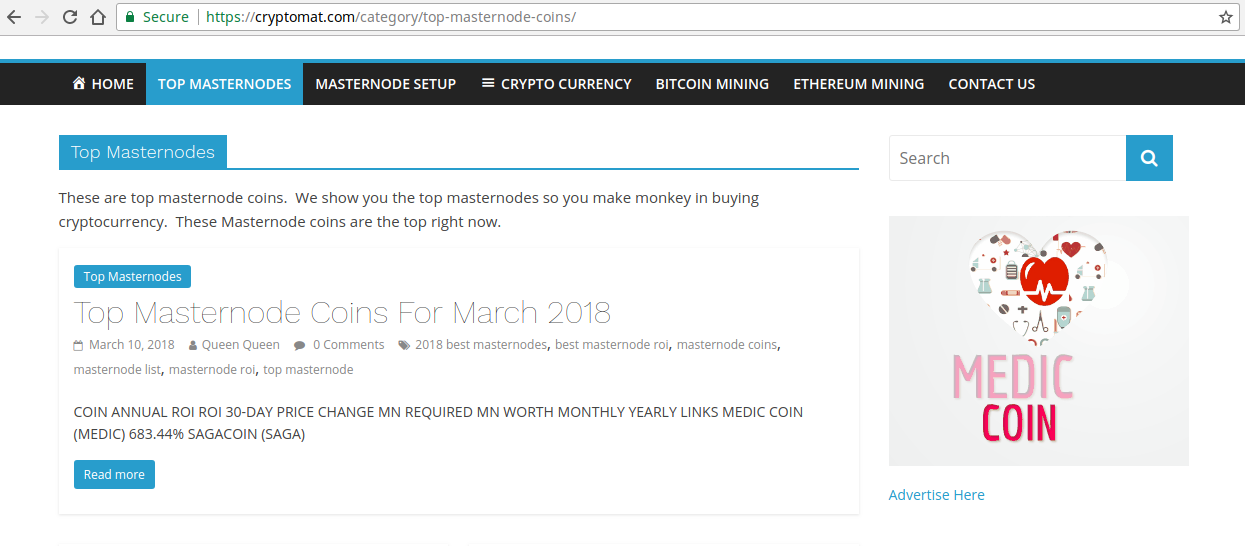Bookmark this page with the star icon

(1226, 17)
